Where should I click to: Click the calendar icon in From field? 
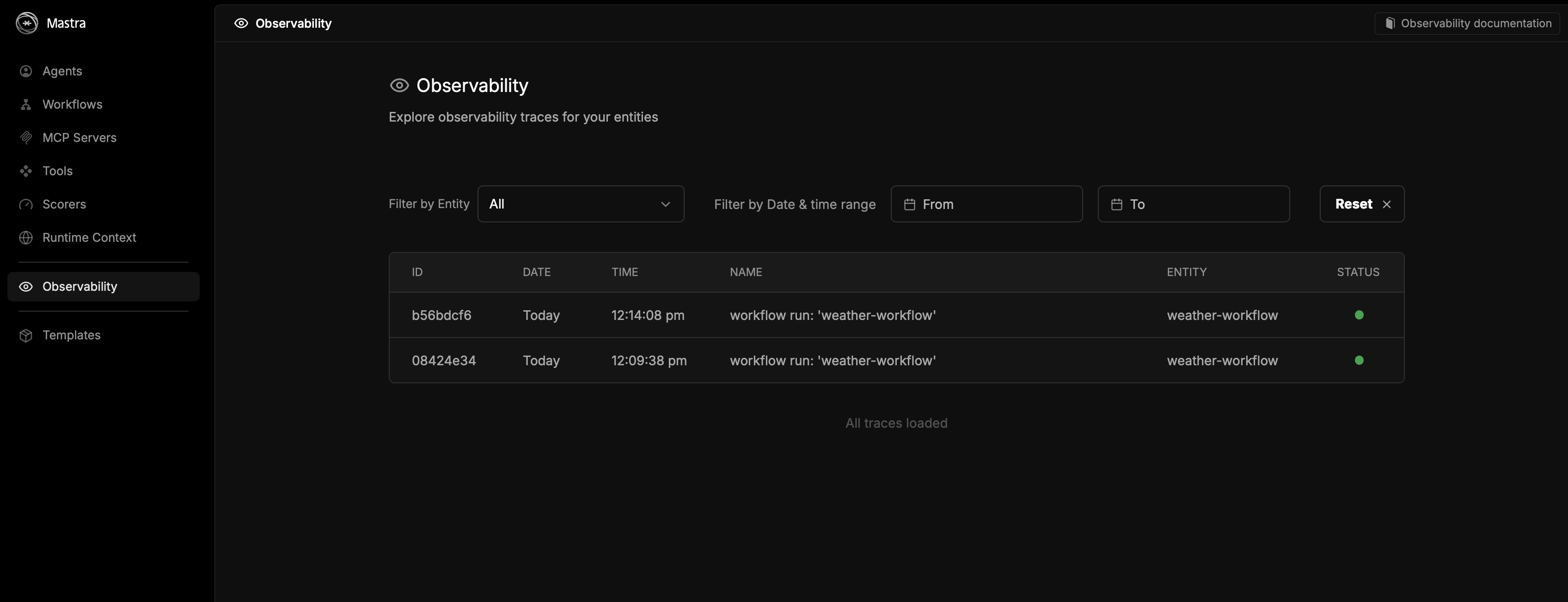(909, 204)
